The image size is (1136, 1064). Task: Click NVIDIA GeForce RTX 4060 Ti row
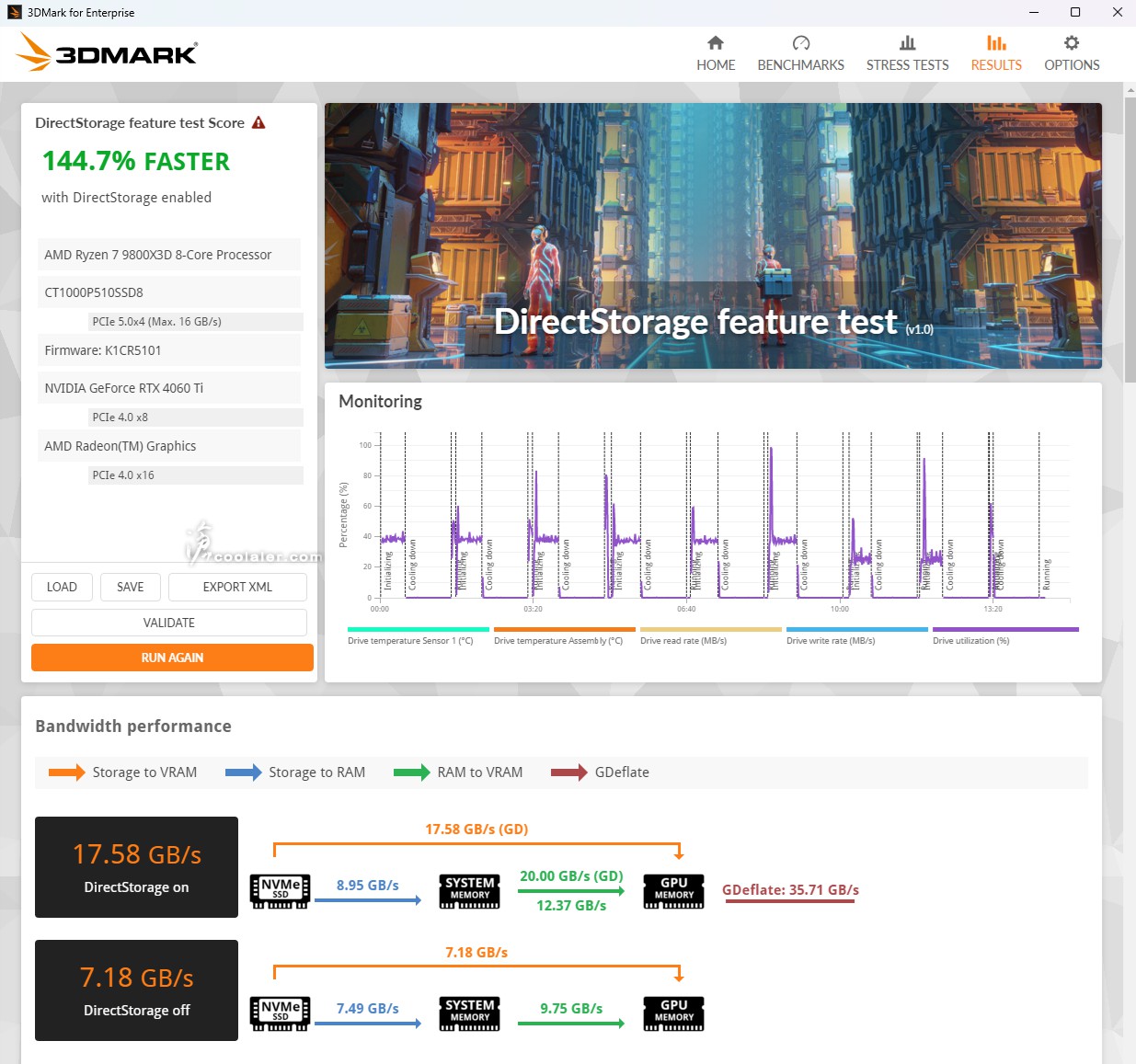coord(169,388)
